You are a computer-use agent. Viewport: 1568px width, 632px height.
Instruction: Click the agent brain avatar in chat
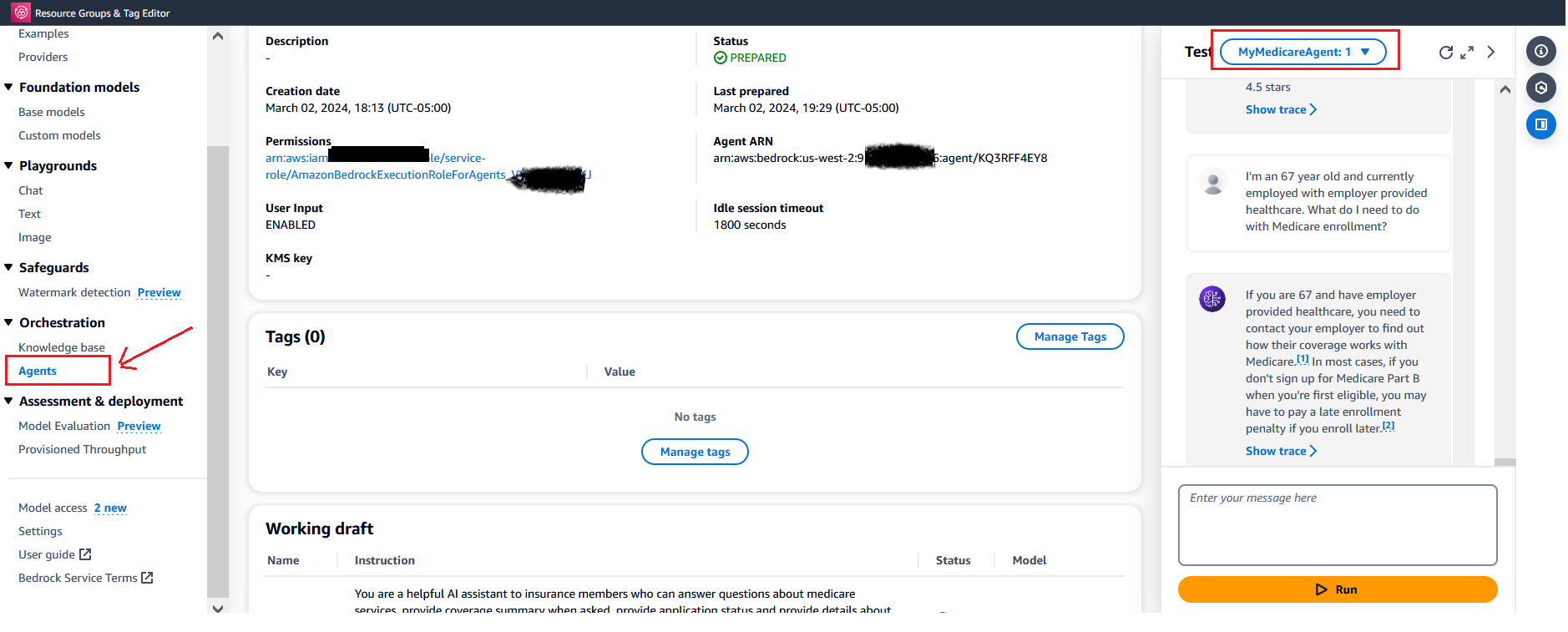[x=1212, y=298]
